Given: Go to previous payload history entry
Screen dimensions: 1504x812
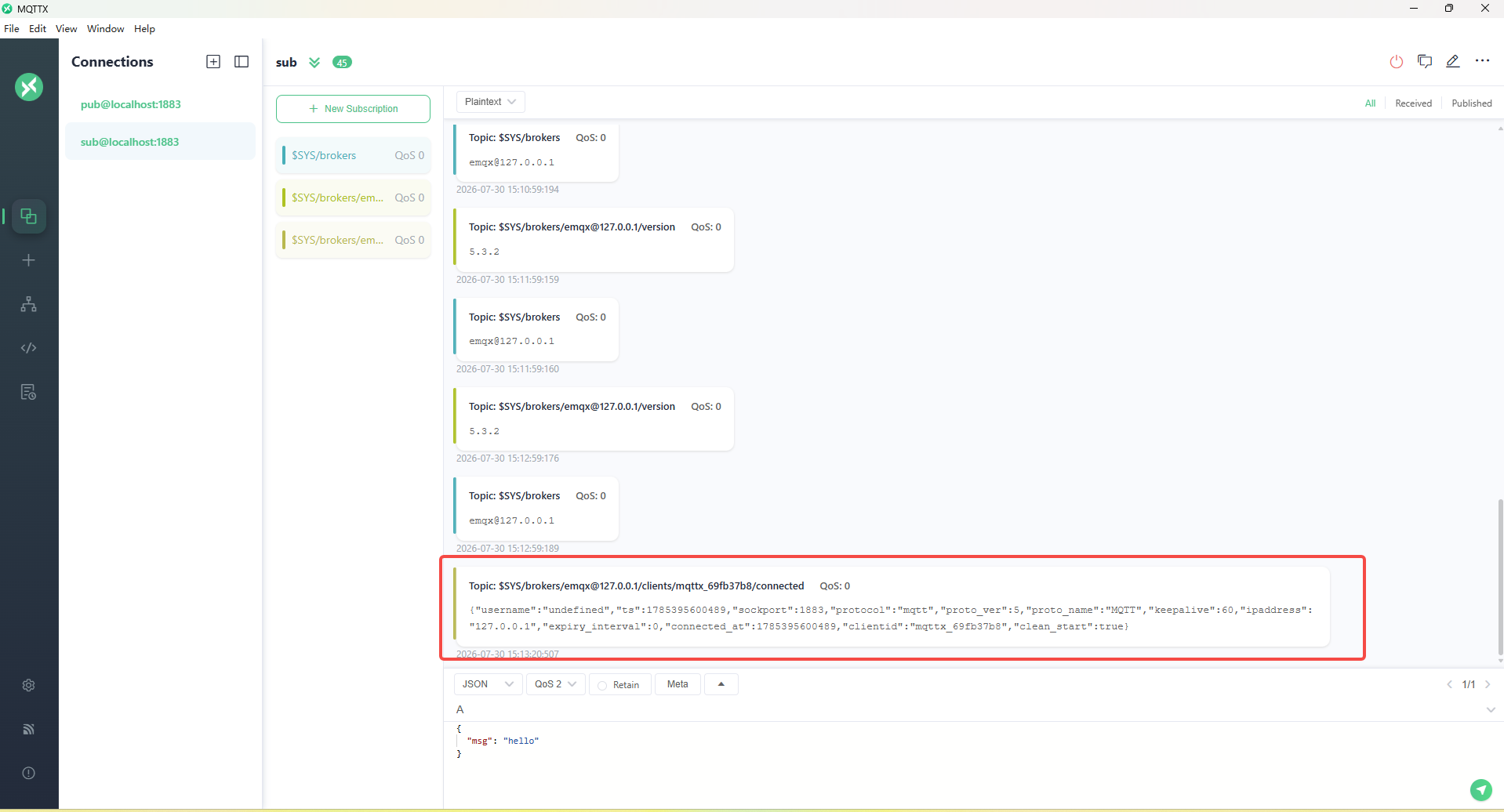Looking at the screenshot, I should [1449, 684].
